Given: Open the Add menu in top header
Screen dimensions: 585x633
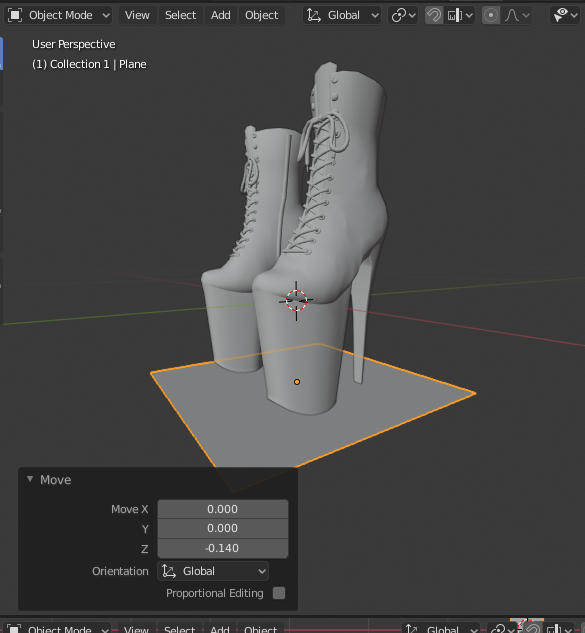Looking at the screenshot, I should (x=220, y=15).
